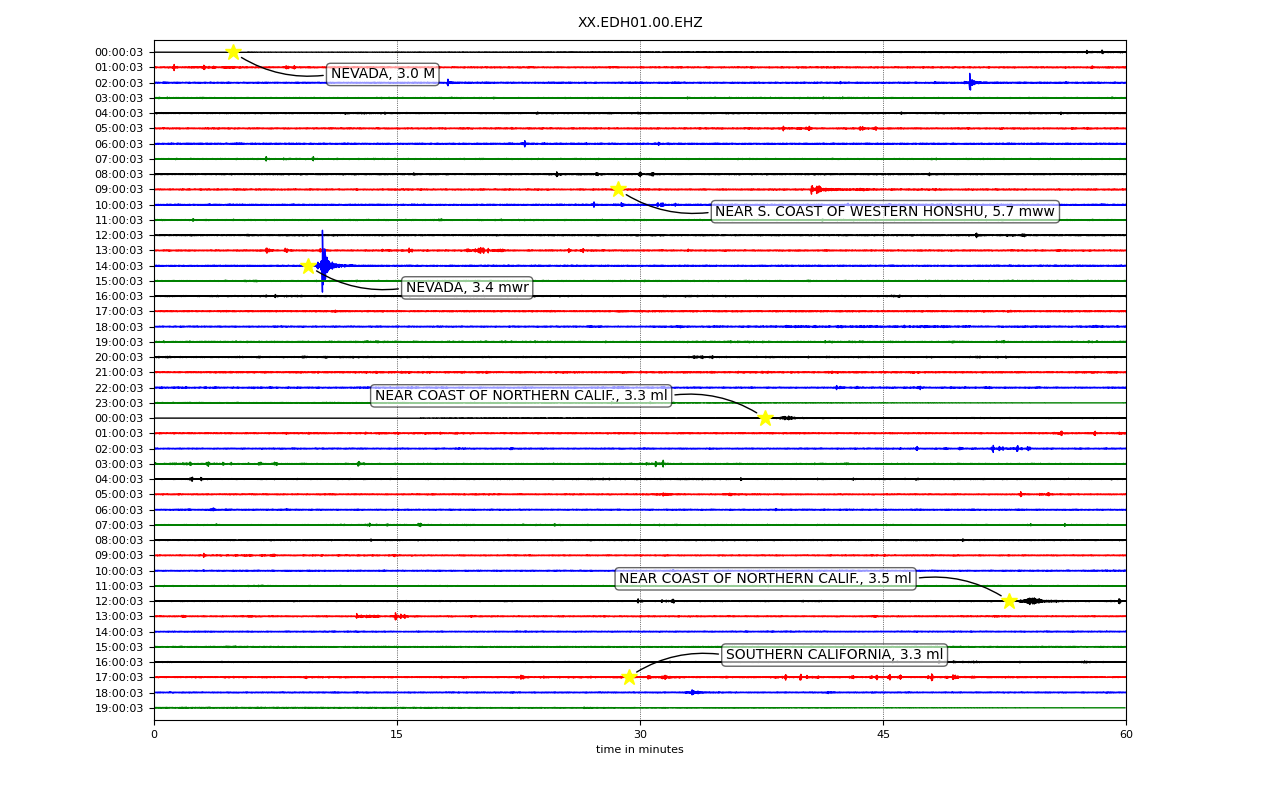1280x800 pixels.
Task: Click the NEVADA, 3.4 mwr annotation box
Action: click(467, 288)
